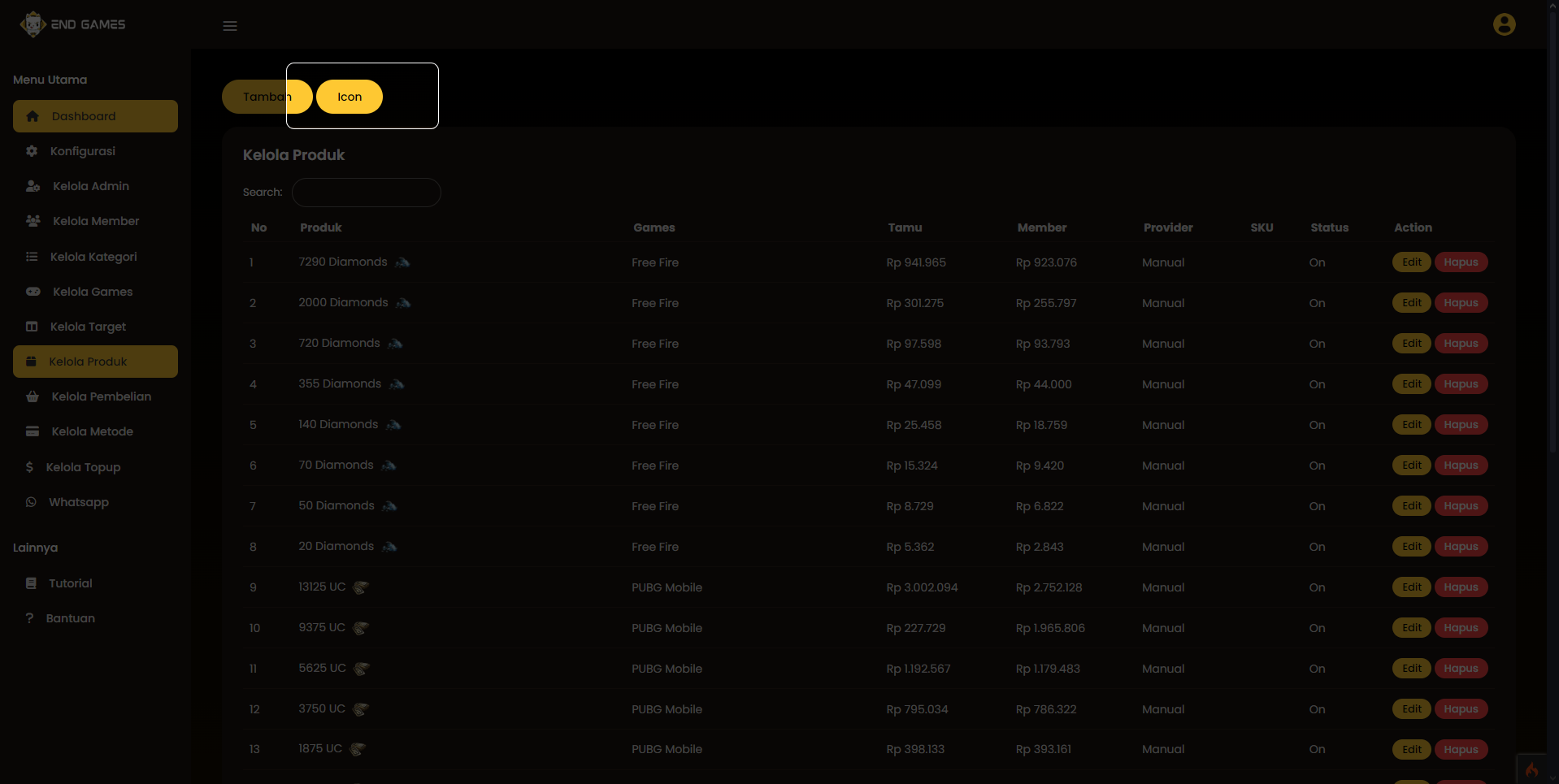1559x784 pixels.
Task: Sort by the Provider column header
Action: click(1168, 227)
